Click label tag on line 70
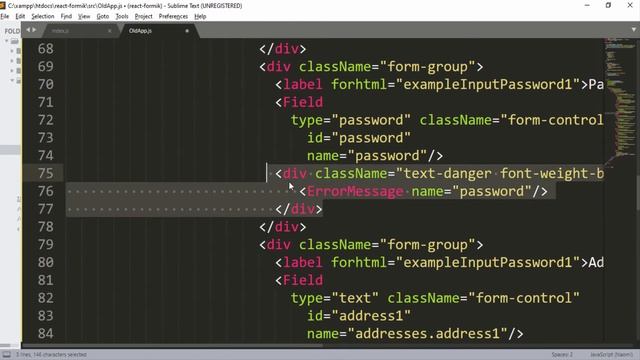Screen dimensions: 640x360 click(x=303, y=84)
